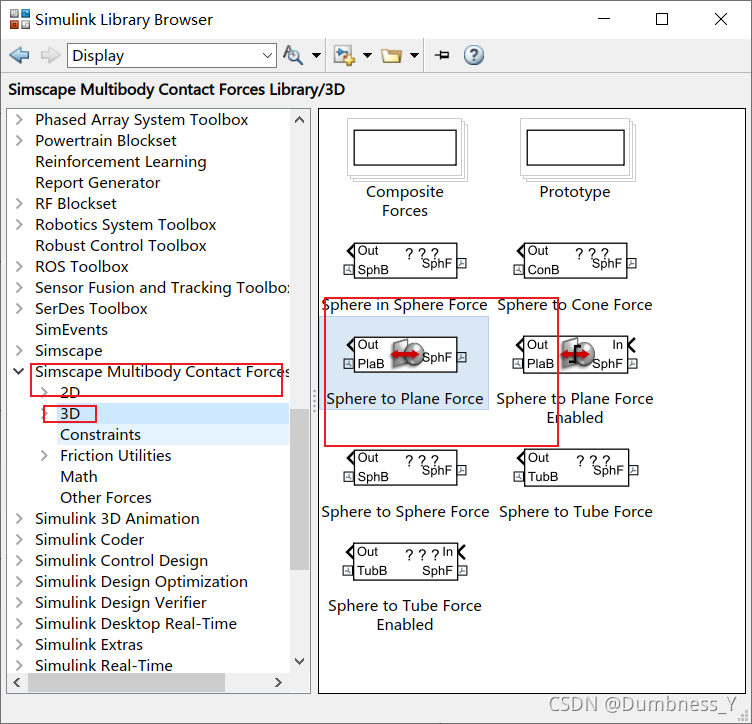
Task: Expand the RF Blockset node
Action: (19, 204)
